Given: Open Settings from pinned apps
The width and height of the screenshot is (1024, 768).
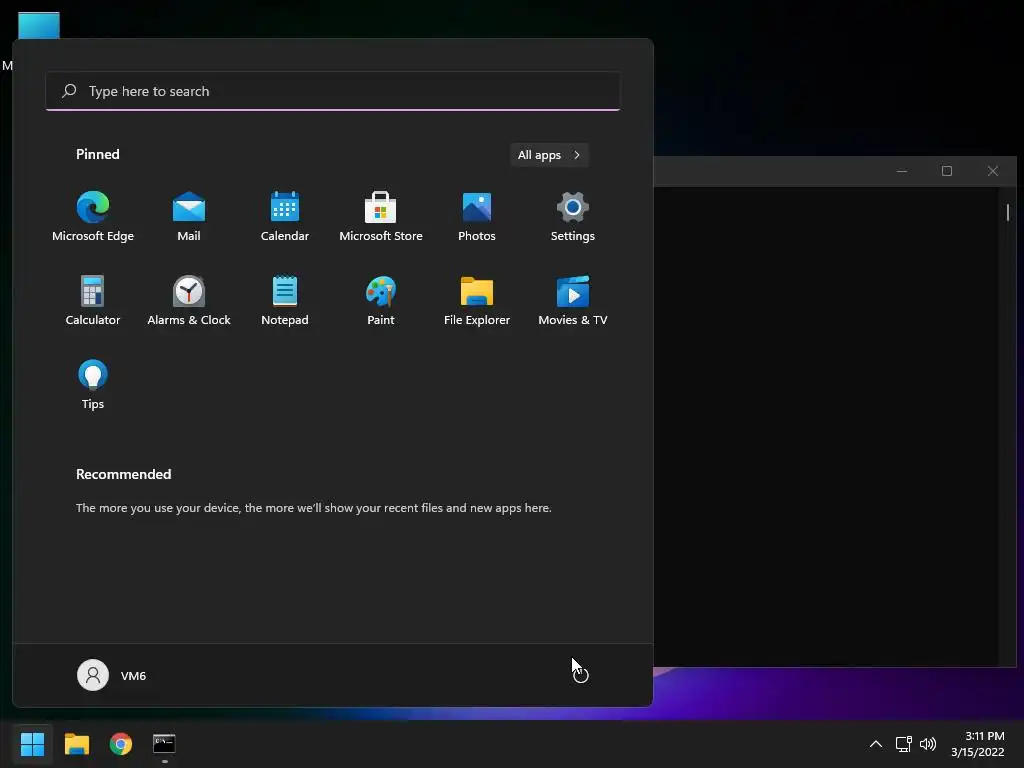Looking at the screenshot, I should coord(573,217).
